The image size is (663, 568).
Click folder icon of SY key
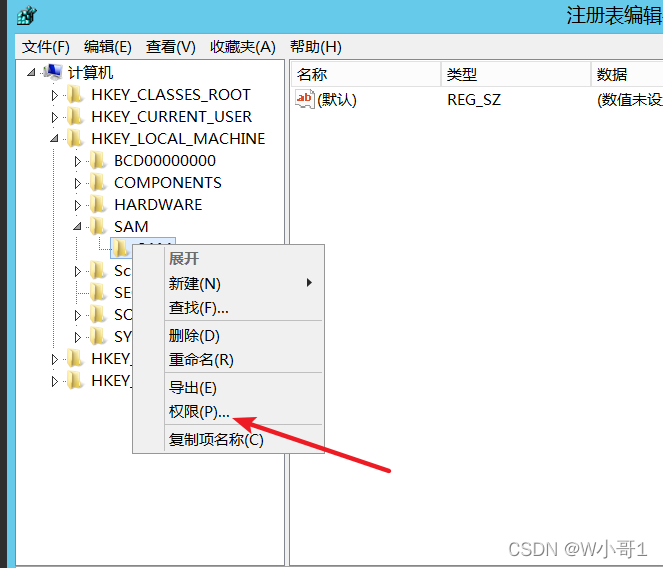(98, 336)
